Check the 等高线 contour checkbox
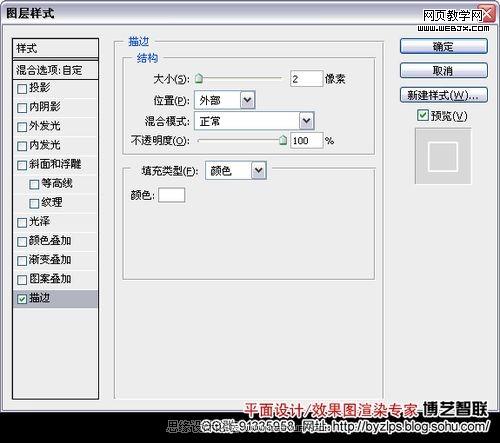This screenshot has height=443, width=500. pyautogui.click(x=34, y=184)
